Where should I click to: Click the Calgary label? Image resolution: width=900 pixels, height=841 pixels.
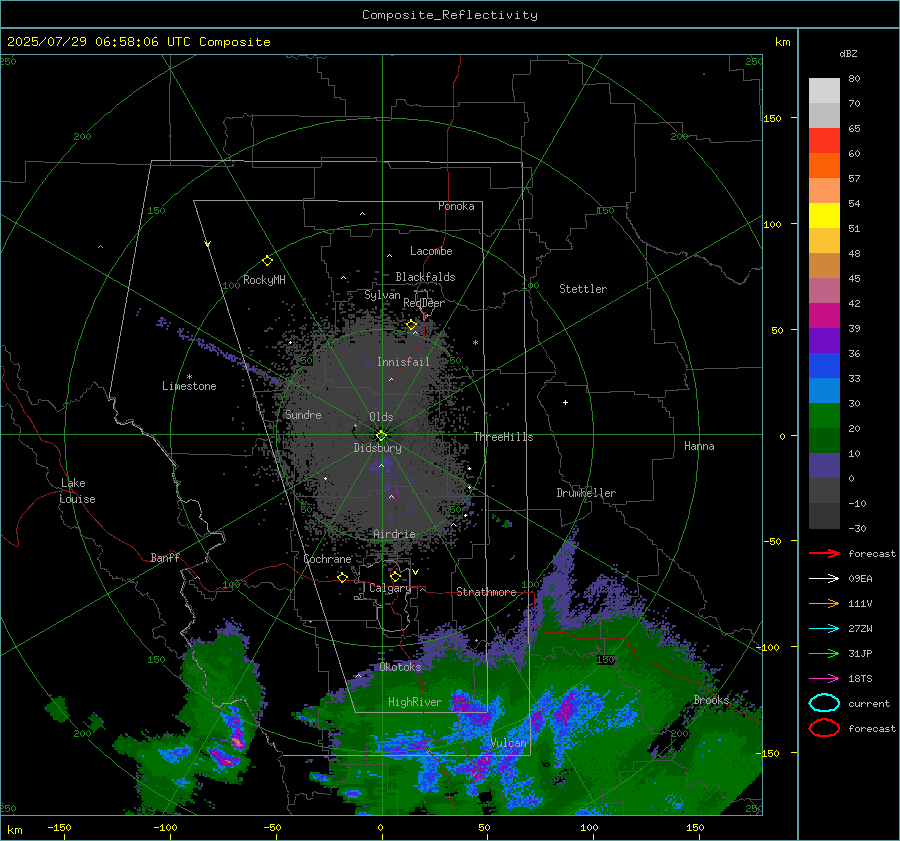pyautogui.click(x=390, y=588)
